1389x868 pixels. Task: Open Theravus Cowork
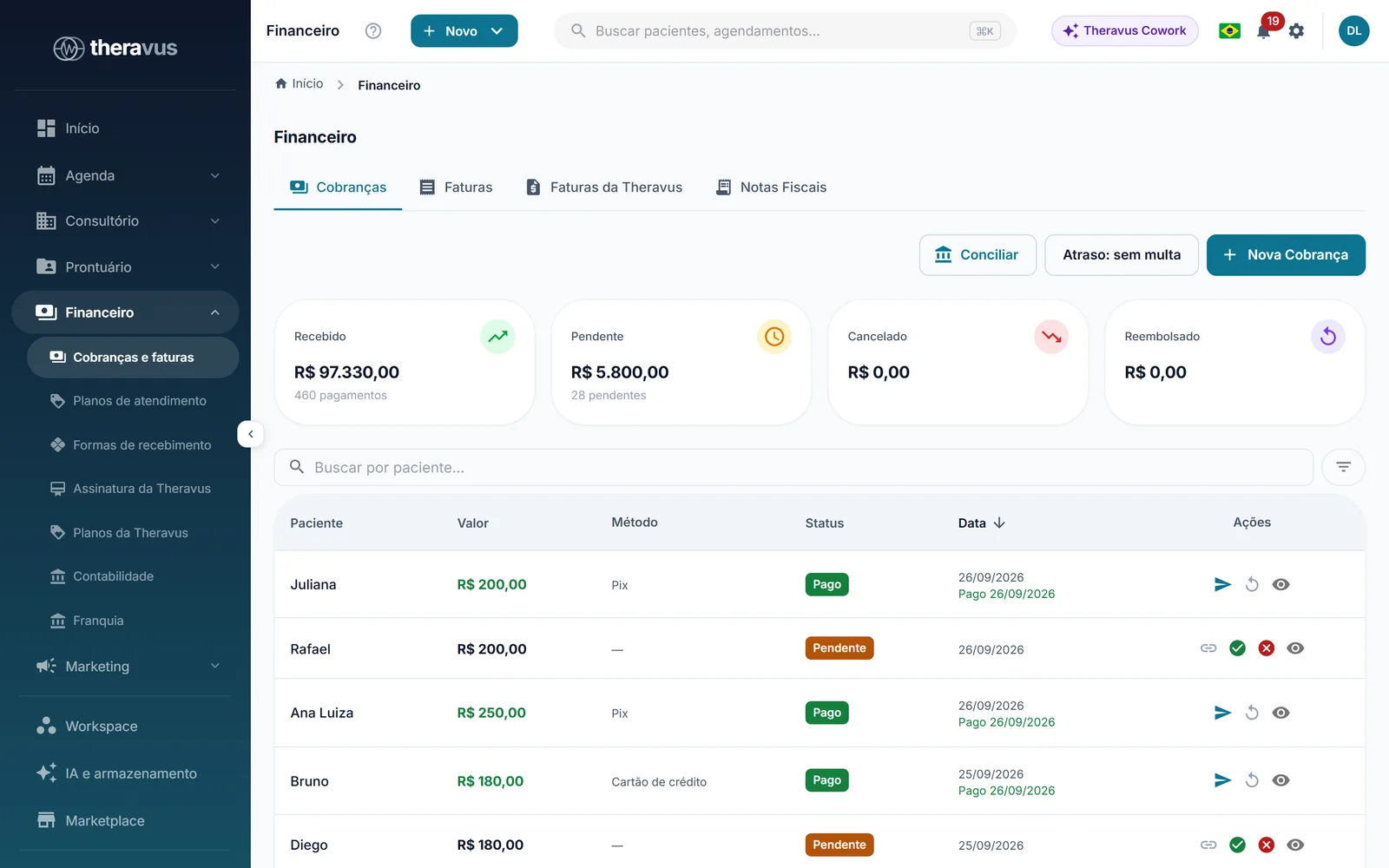click(x=1125, y=30)
